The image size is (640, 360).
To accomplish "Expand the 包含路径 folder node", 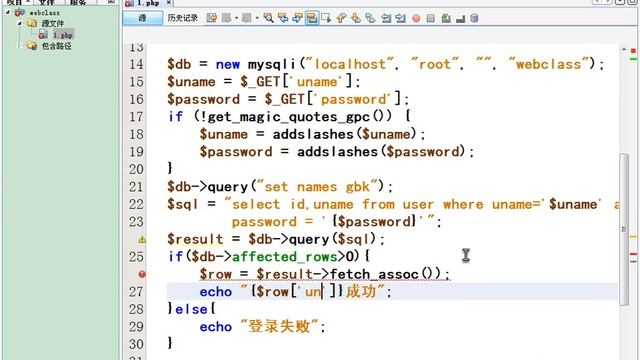I will coord(19,46).
